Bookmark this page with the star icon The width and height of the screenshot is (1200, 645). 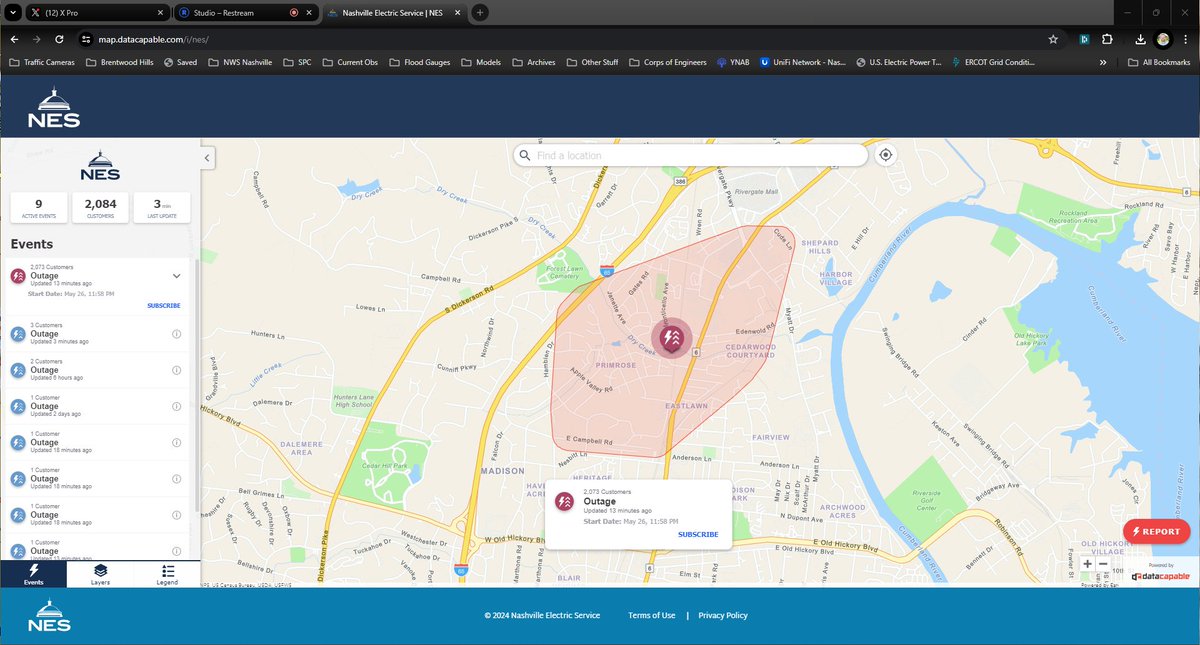(x=1053, y=39)
